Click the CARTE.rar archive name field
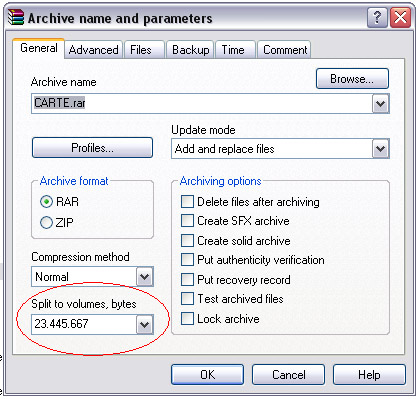 point(202,103)
